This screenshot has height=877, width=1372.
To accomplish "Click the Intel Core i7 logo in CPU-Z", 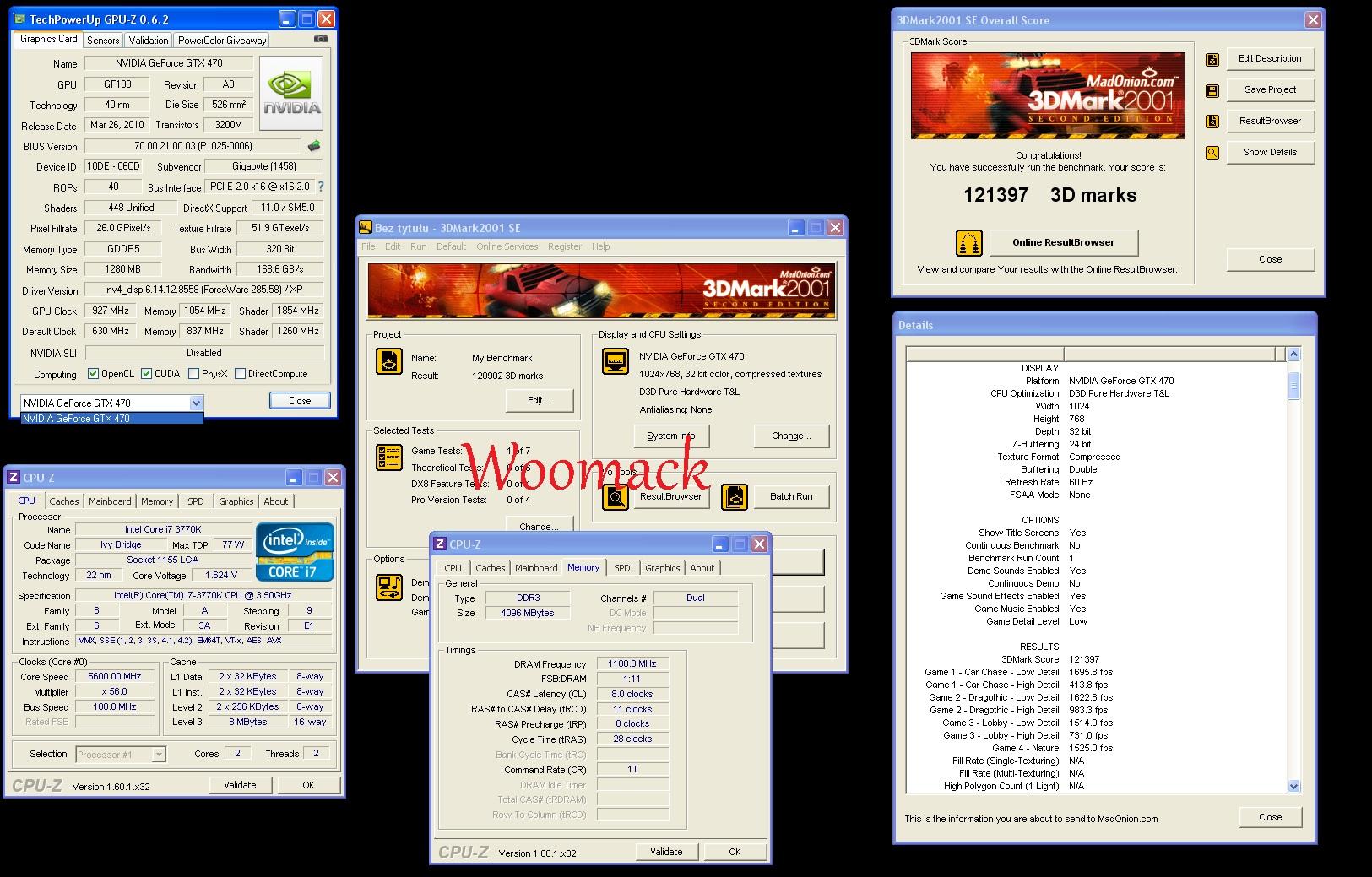I will pyautogui.click(x=296, y=552).
